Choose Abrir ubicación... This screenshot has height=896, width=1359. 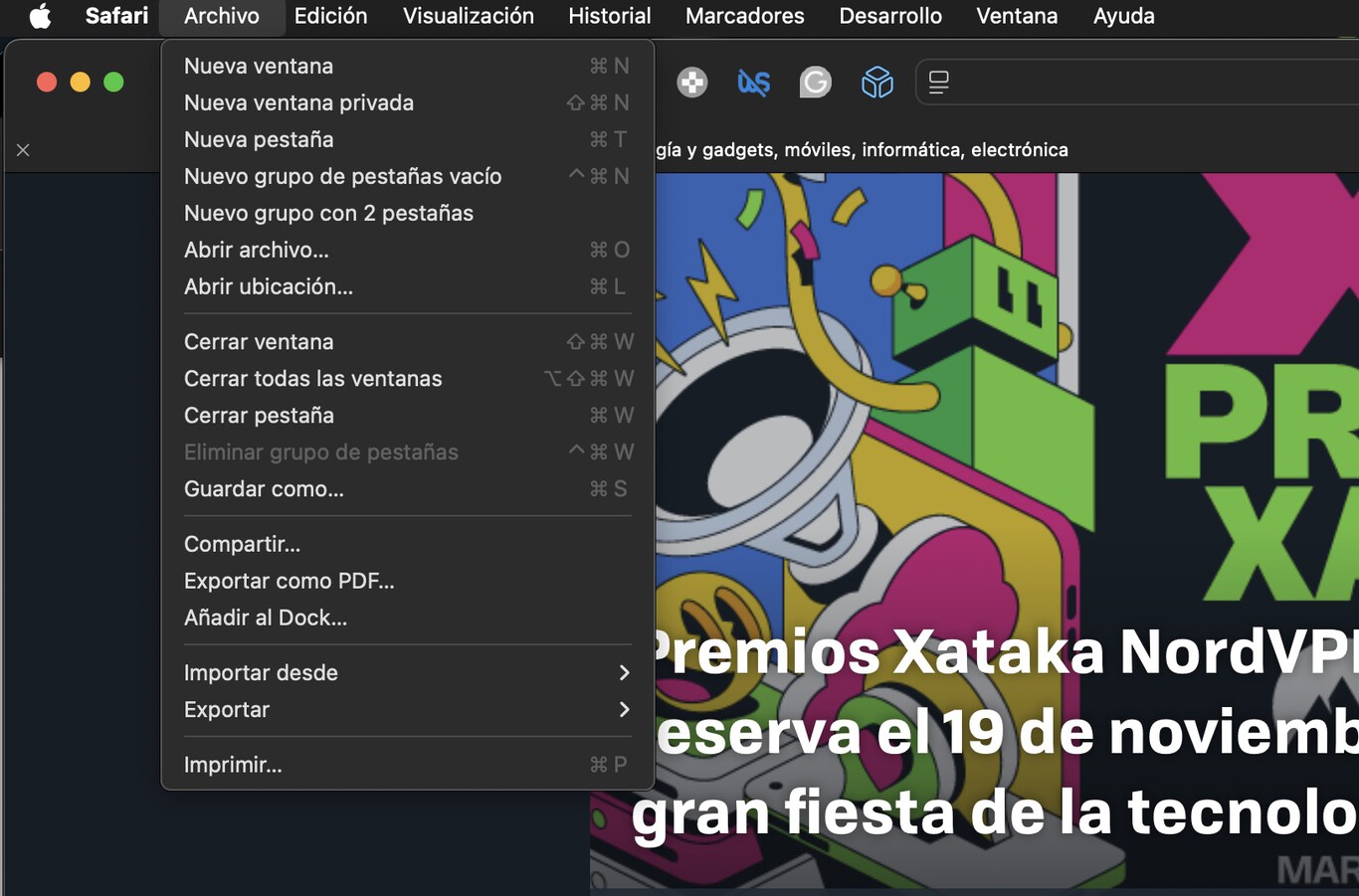coord(407,286)
